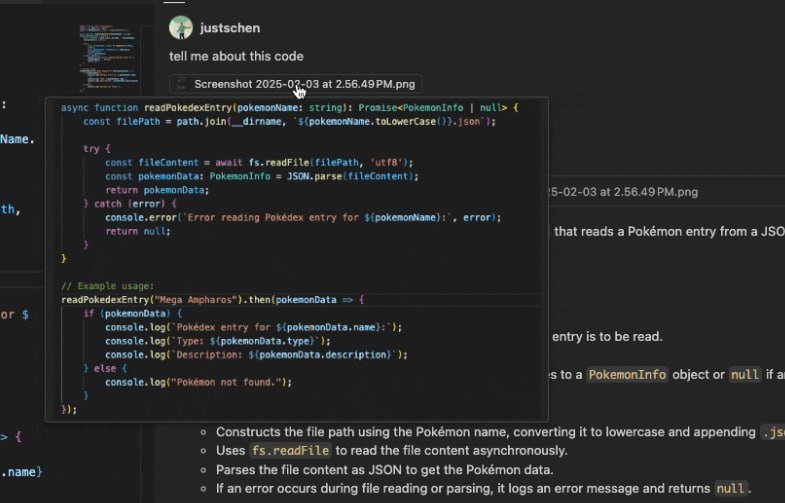The height and width of the screenshot is (503, 785).
Task: Click the null code beside PokemonInfo object
Action: (744, 375)
